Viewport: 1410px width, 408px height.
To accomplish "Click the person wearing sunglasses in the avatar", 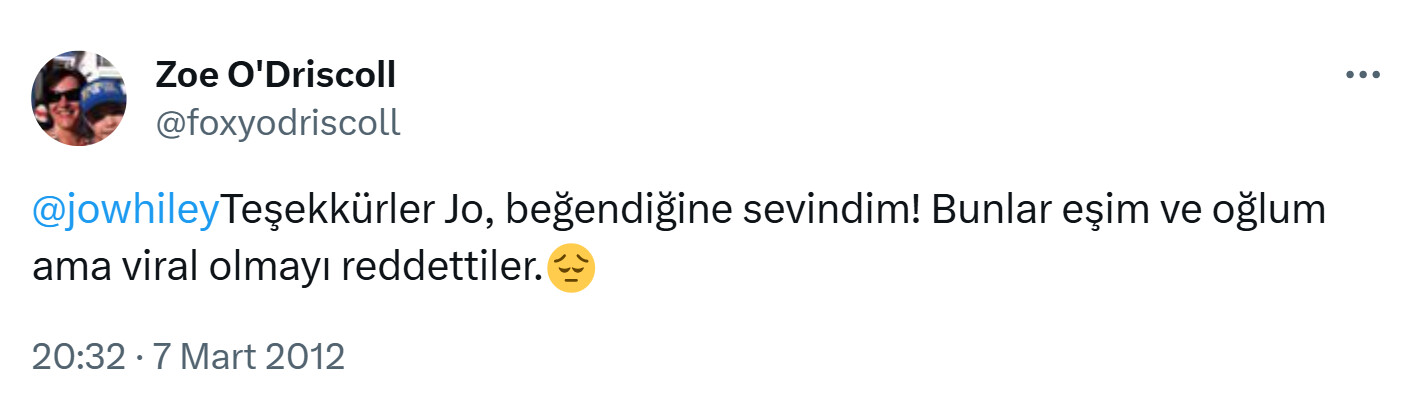I will [60, 100].
